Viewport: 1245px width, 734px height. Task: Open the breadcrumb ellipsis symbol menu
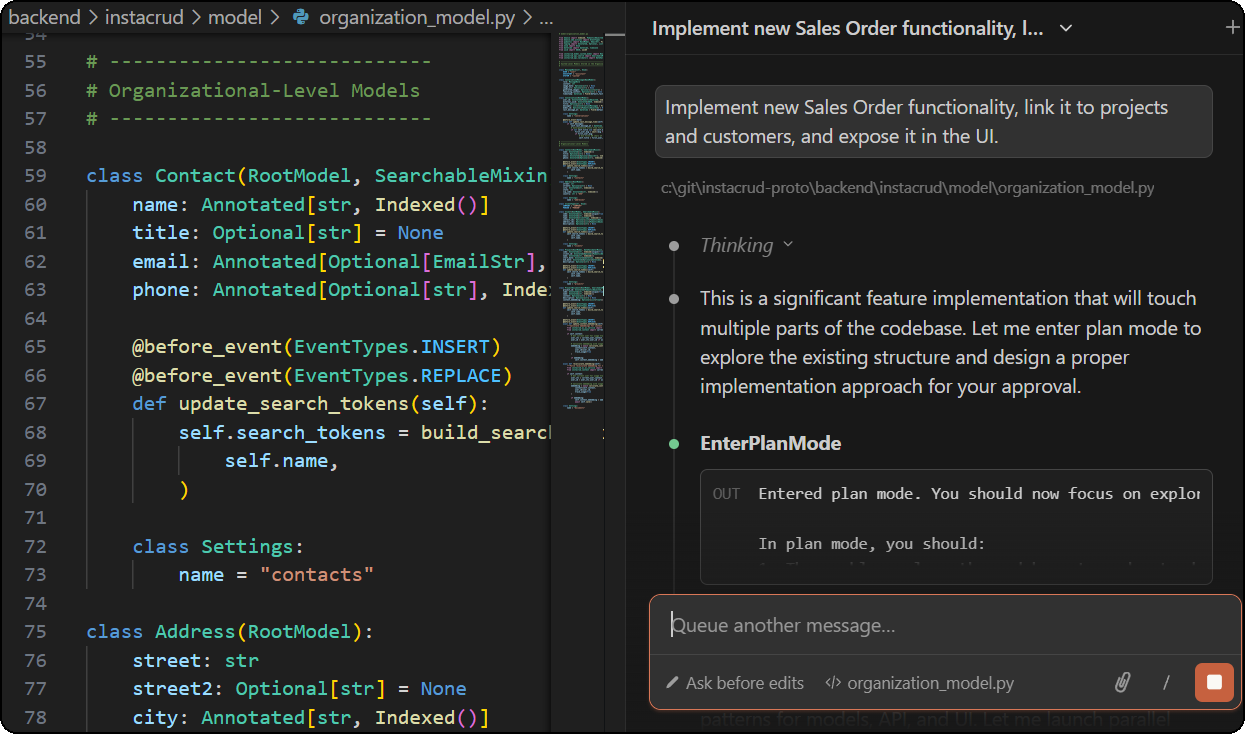[545, 17]
